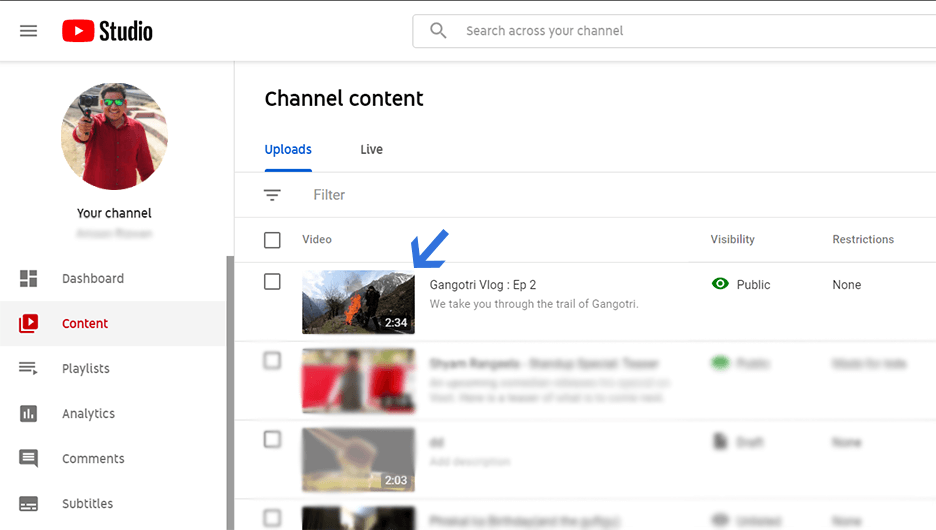This screenshot has height=530, width=936.
Task: Open the hamburger navigation menu
Action: pyautogui.click(x=28, y=31)
